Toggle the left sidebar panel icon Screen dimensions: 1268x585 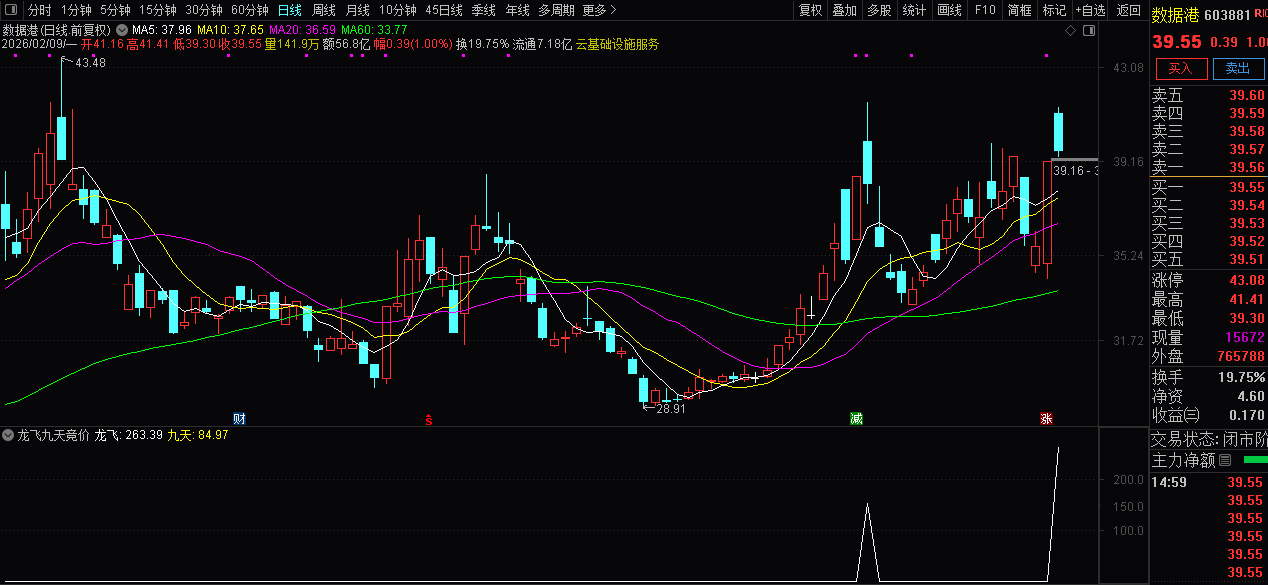tap(10, 10)
